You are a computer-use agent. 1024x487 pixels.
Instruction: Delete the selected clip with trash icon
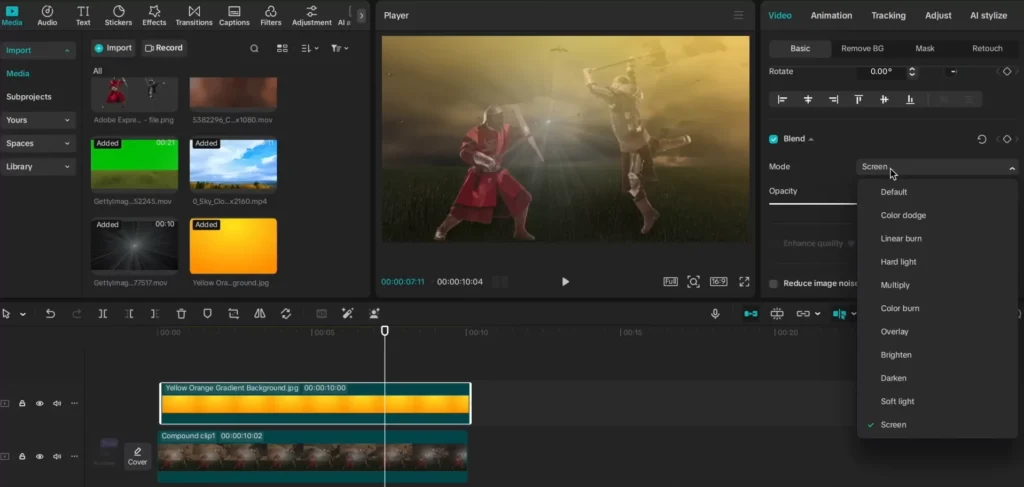pos(182,314)
